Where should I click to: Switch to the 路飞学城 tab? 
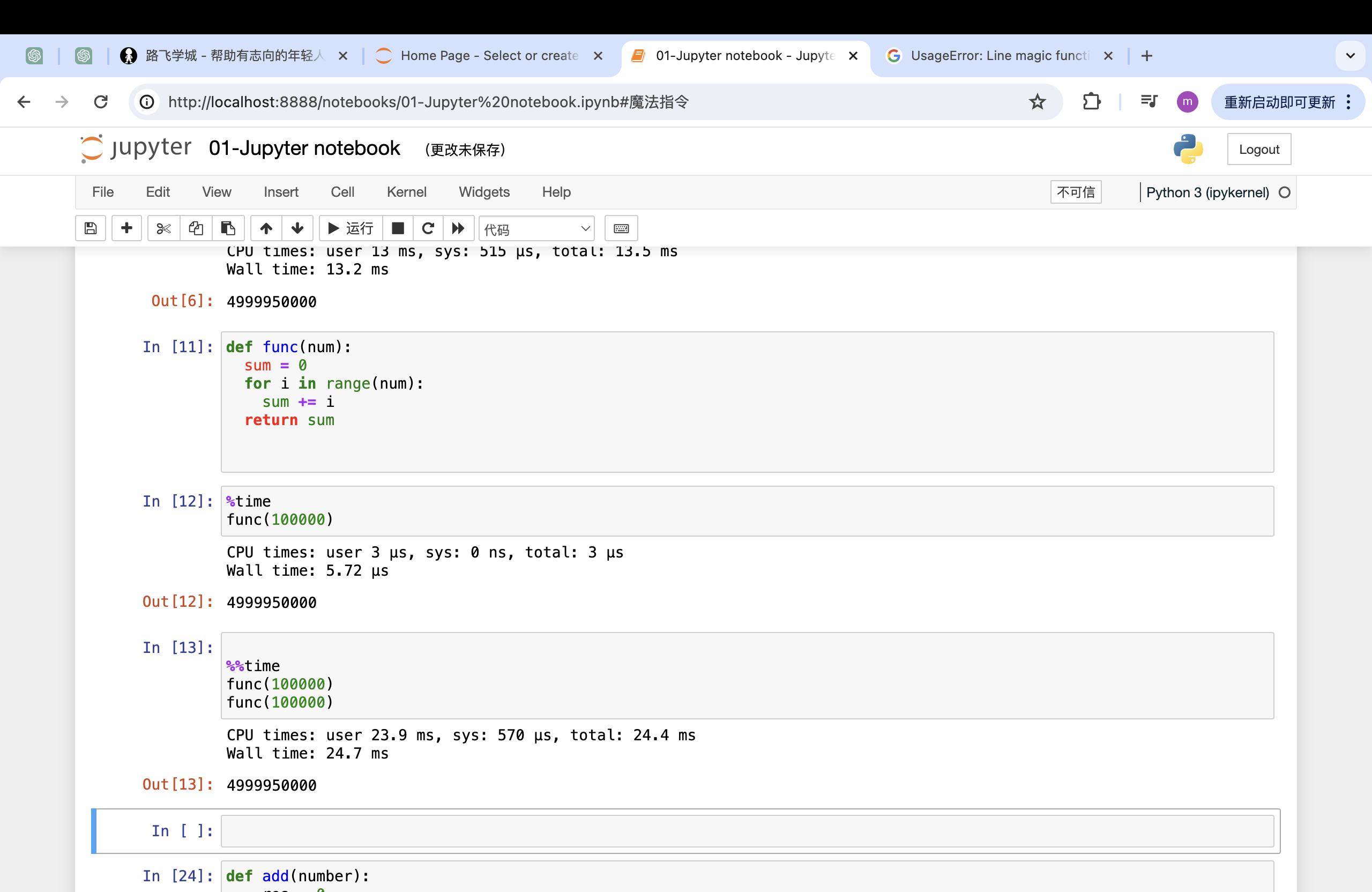[x=234, y=55]
